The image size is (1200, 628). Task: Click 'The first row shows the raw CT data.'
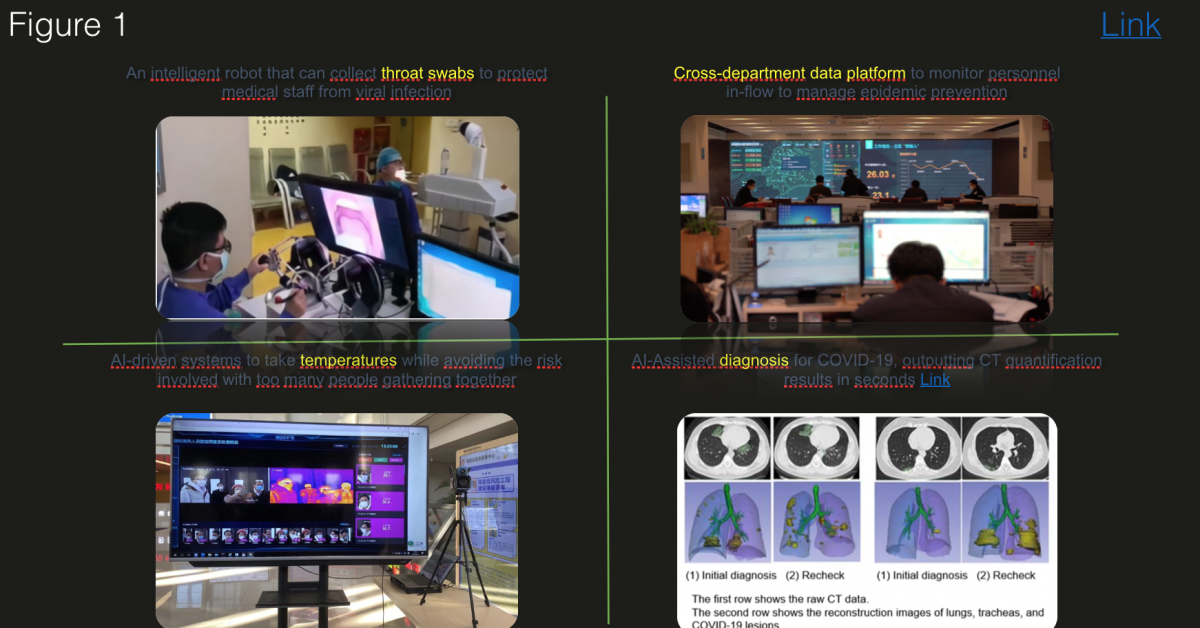pos(781,598)
